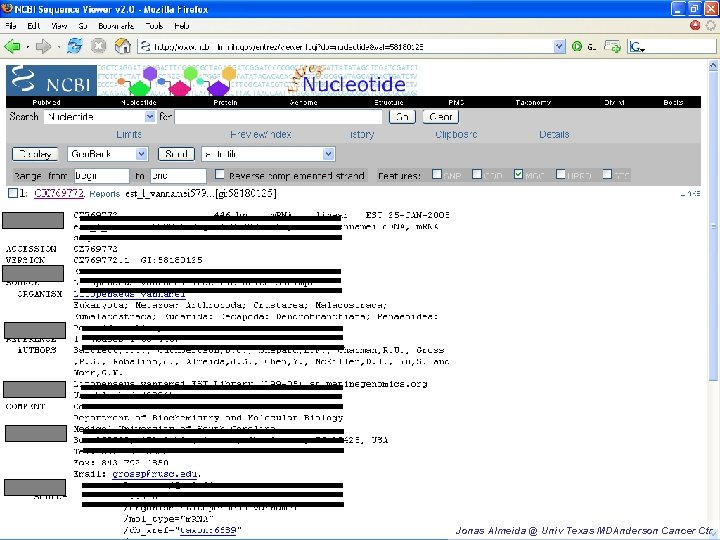Toggle the CDD features checkbox

(x=477, y=174)
